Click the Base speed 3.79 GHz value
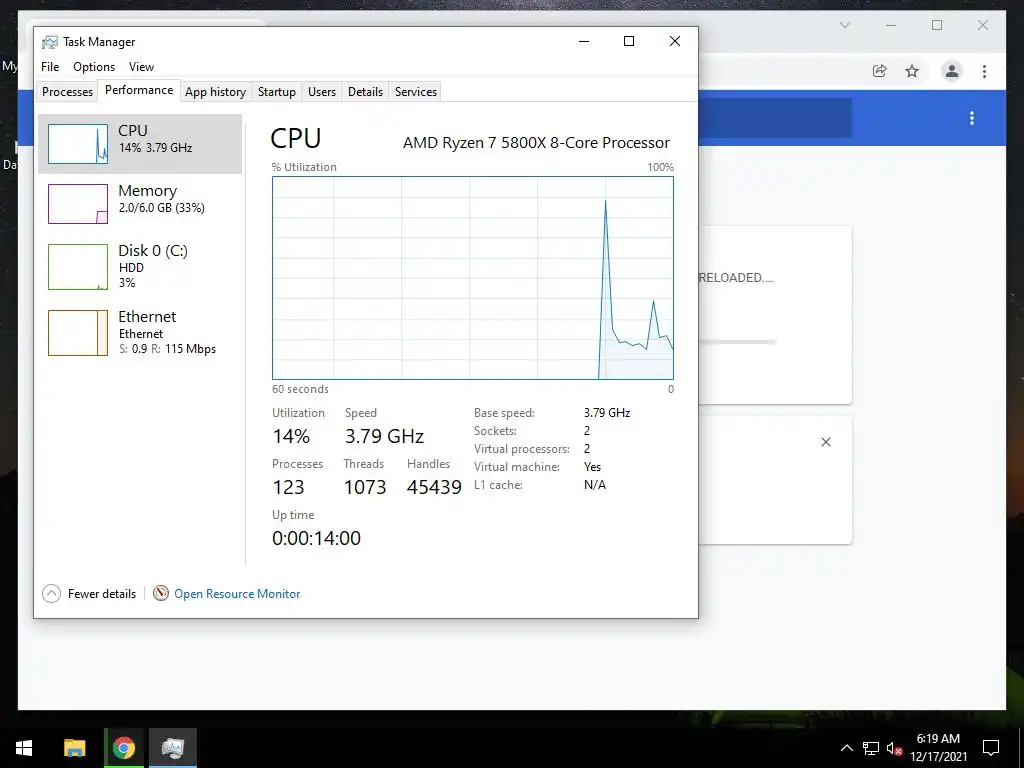This screenshot has width=1024, height=768. (x=607, y=413)
